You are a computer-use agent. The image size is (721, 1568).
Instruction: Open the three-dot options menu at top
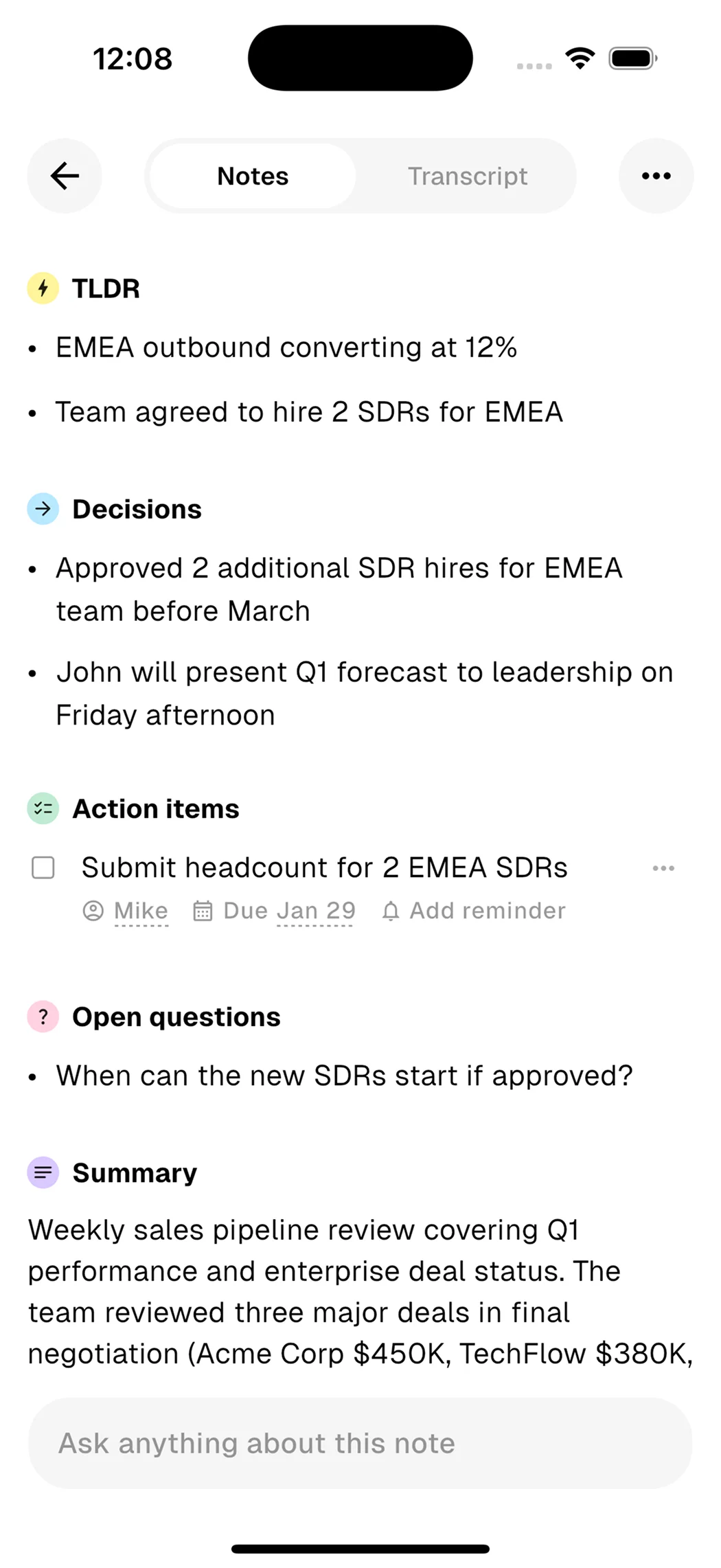pos(656,176)
